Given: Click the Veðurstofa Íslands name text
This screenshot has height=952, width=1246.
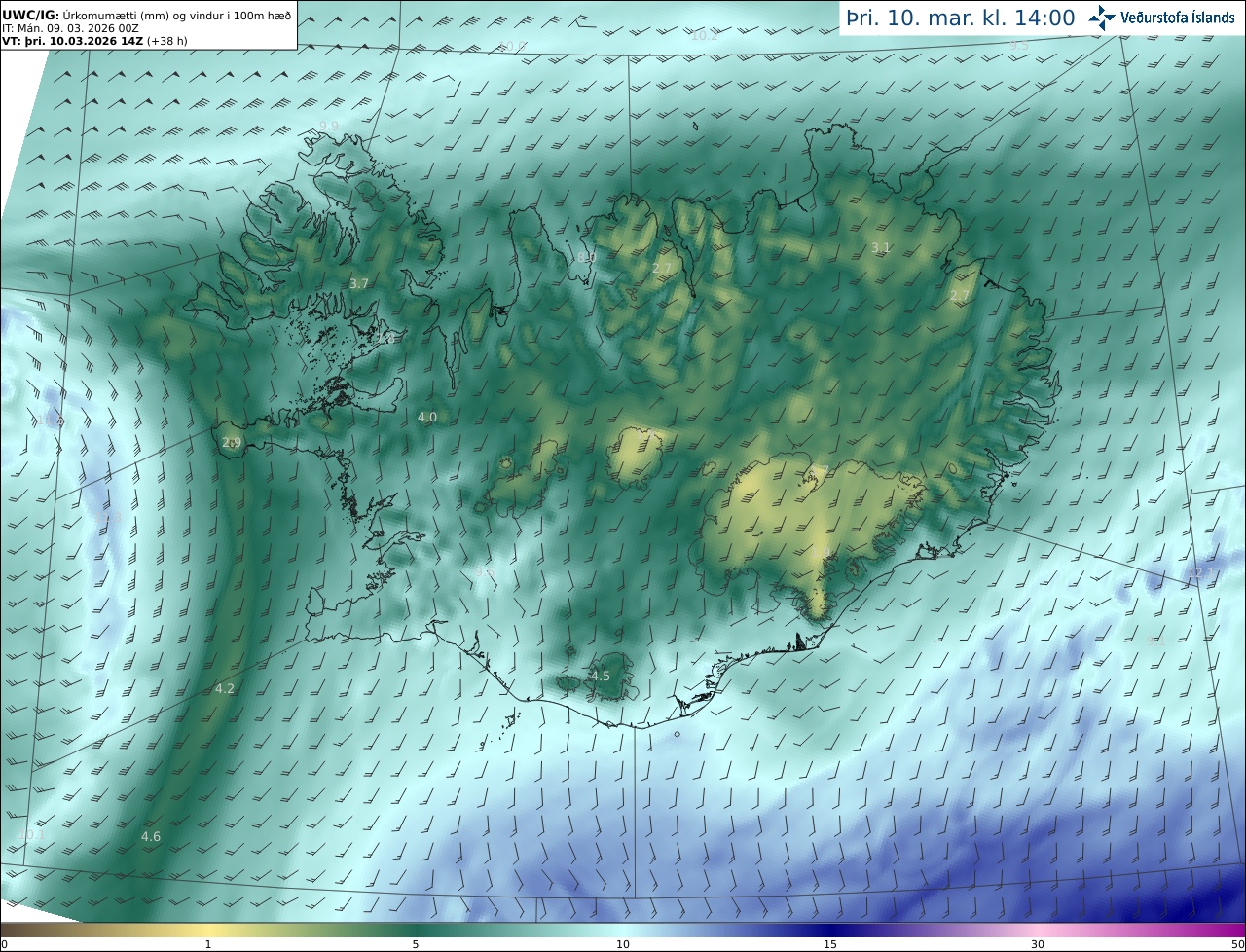Looking at the screenshot, I should (1177, 18).
